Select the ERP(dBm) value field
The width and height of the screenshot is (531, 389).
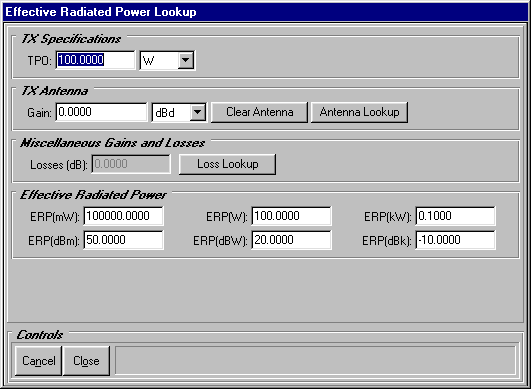(x=124, y=240)
